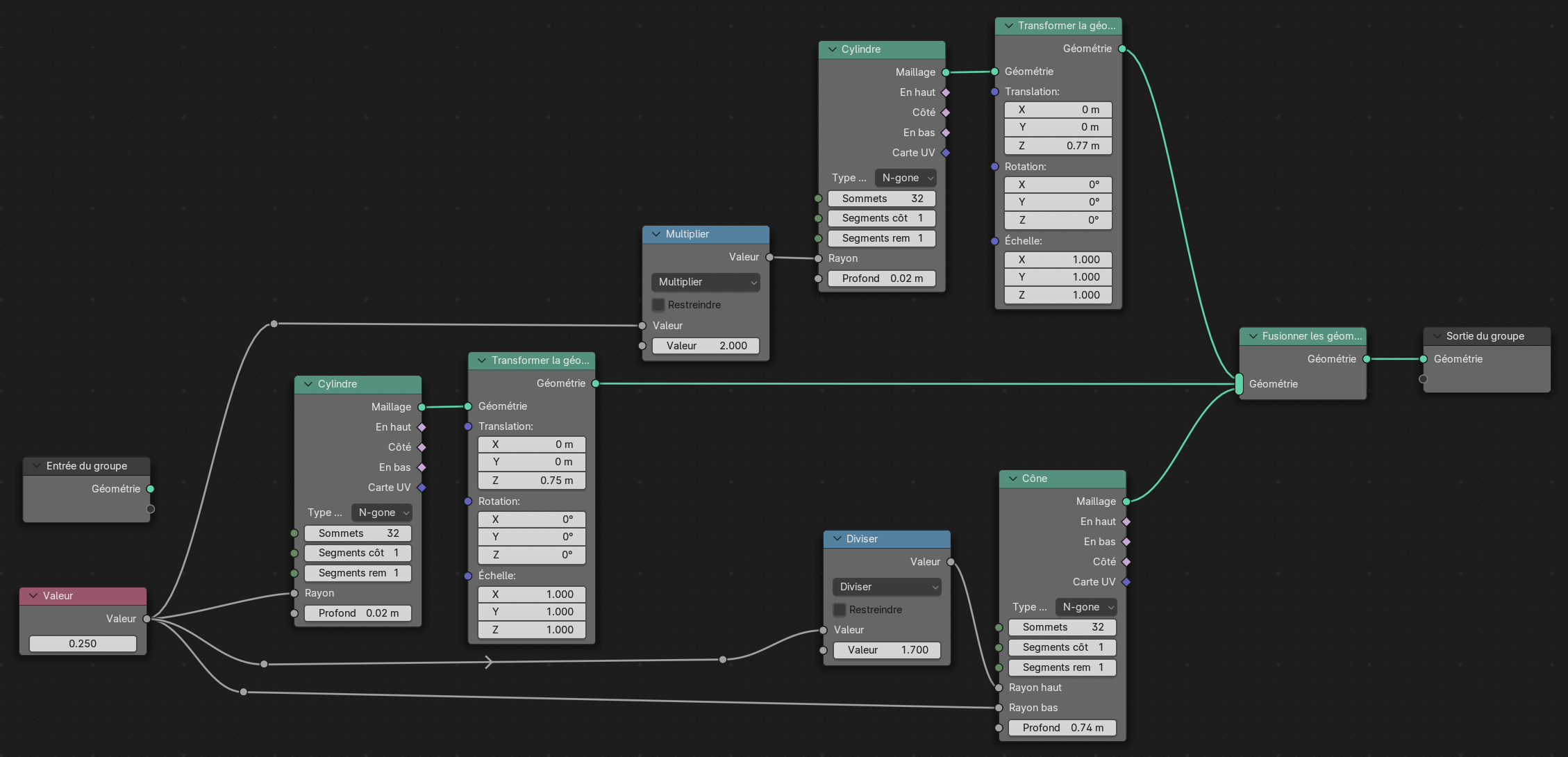Click the red Valeur node output socket
Screen dimensions: 1568x757
pos(147,619)
